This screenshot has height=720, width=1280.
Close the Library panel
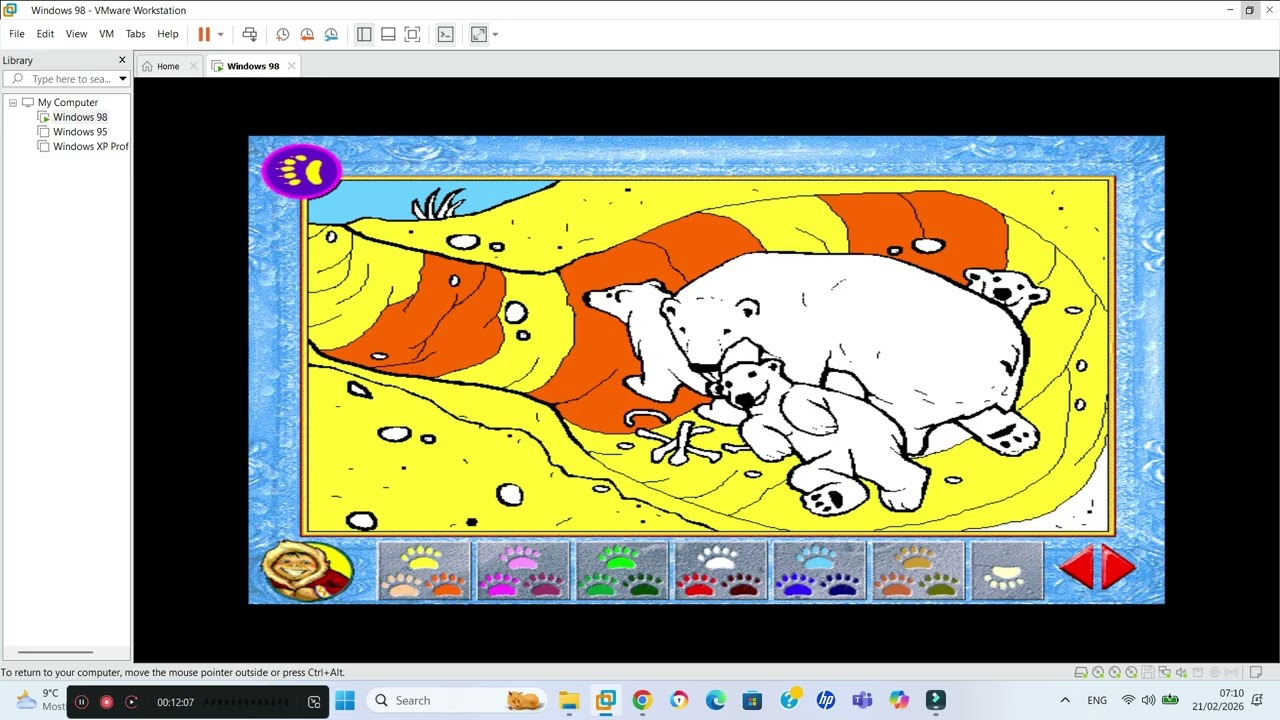point(122,60)
